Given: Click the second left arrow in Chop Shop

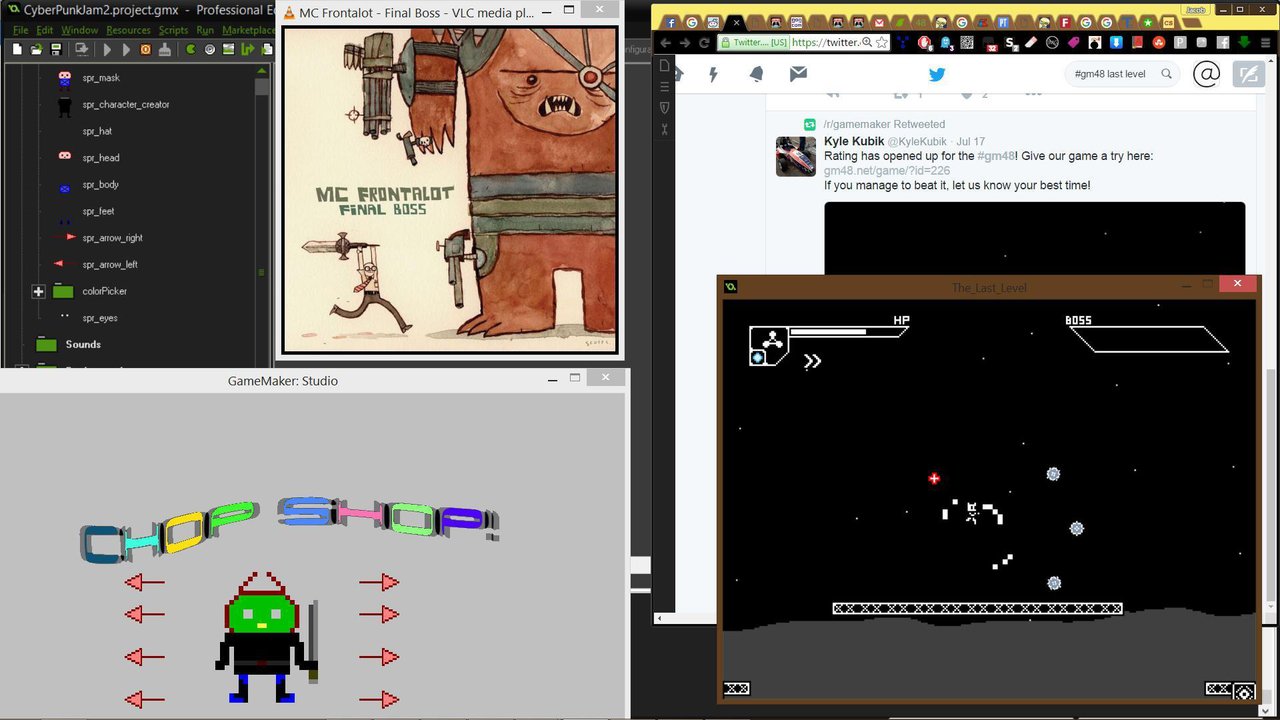Looking at the screenshot, I should coord(145,614).
